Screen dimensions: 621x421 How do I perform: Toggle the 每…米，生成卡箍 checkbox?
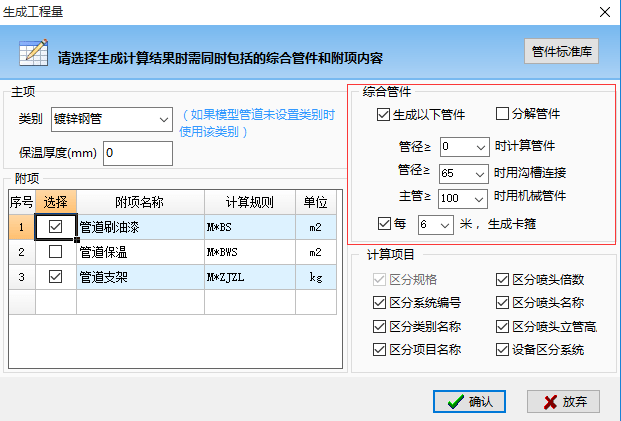(x=385, y=223)
